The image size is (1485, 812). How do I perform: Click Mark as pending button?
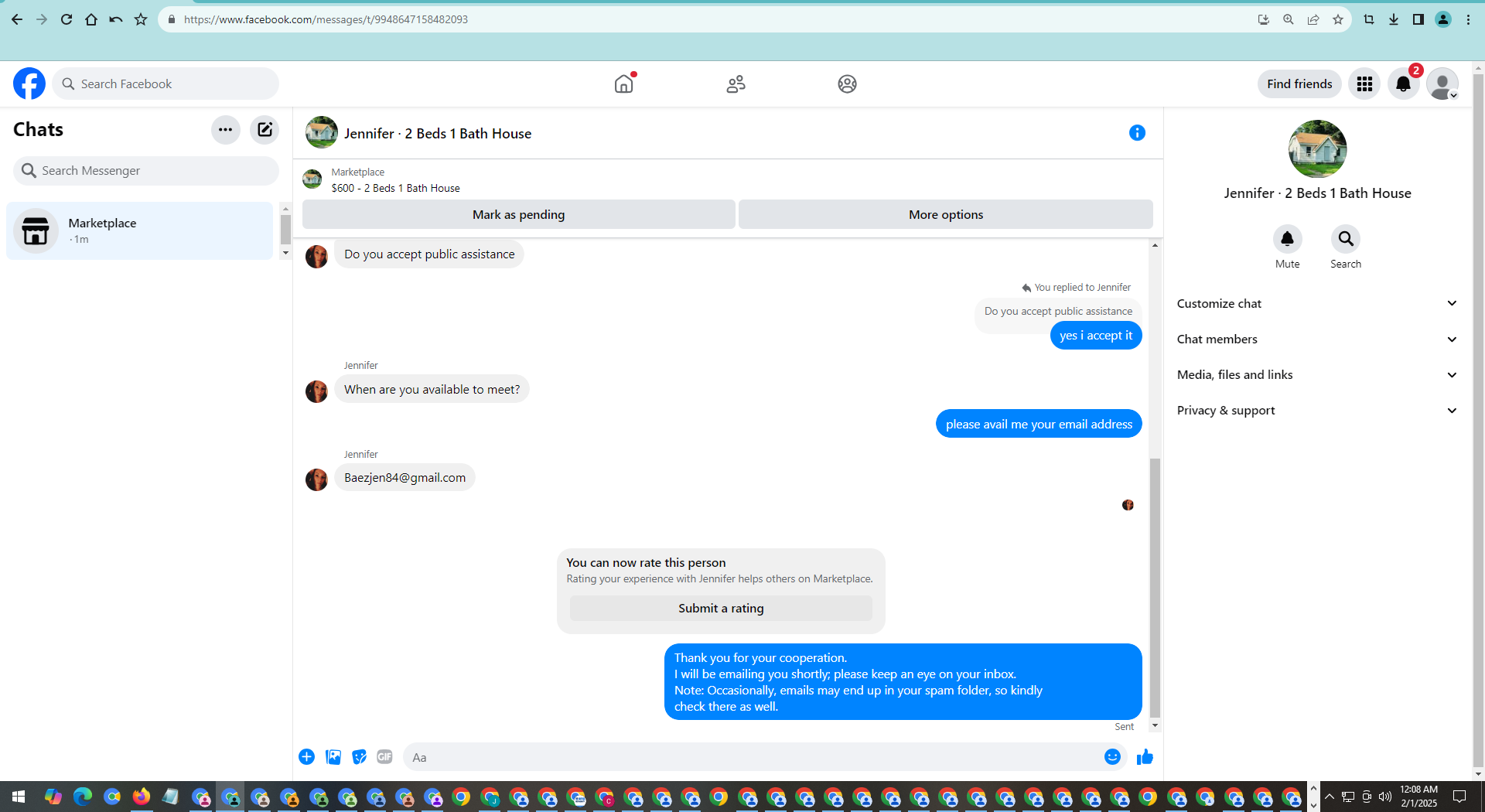[519, 215]
